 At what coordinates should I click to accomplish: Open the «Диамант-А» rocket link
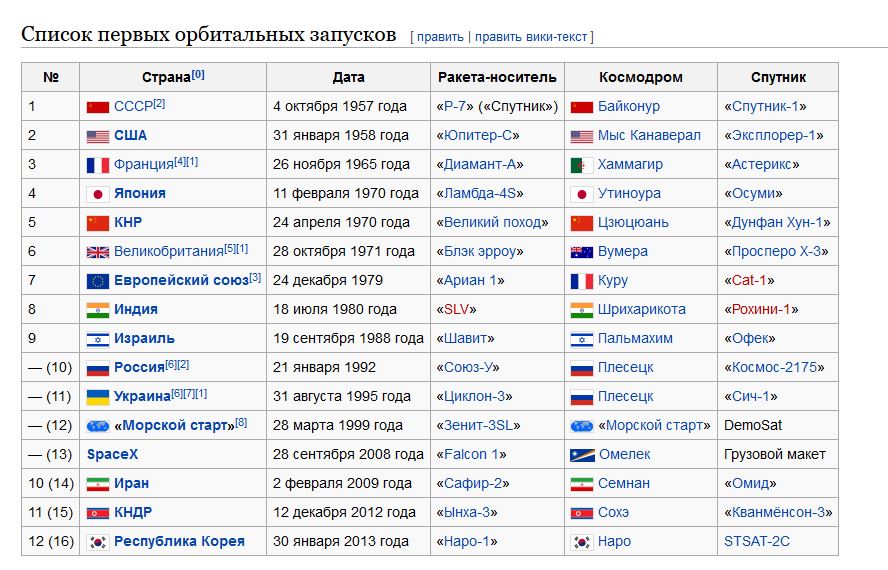click(x=480, y=164)
